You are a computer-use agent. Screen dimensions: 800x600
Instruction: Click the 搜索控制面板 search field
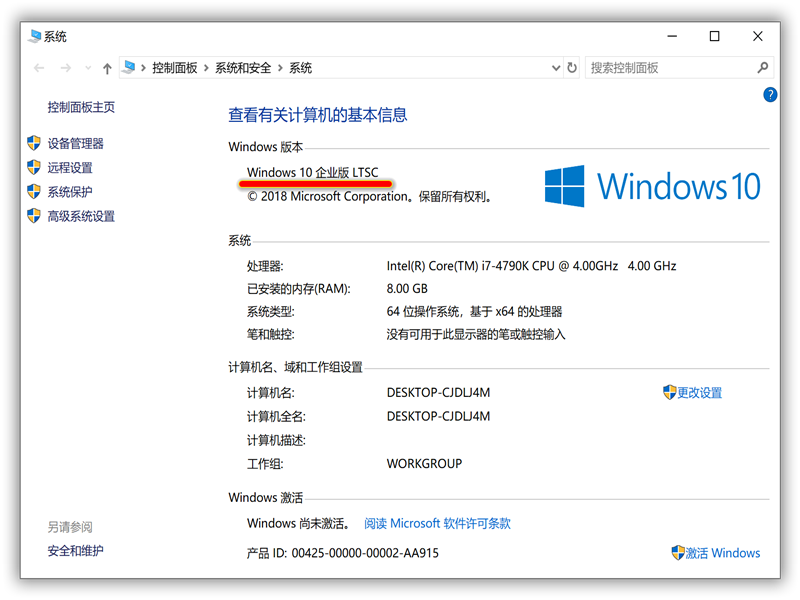[x=668, y=68]
